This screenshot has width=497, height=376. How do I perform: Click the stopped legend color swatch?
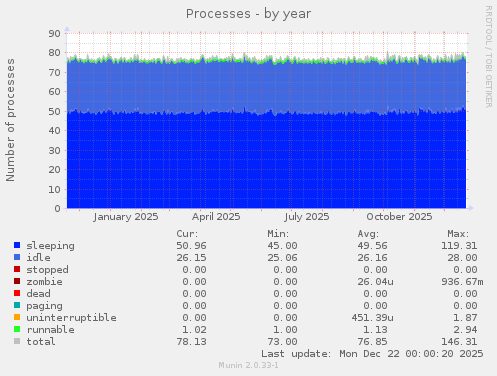coord(17,269)
